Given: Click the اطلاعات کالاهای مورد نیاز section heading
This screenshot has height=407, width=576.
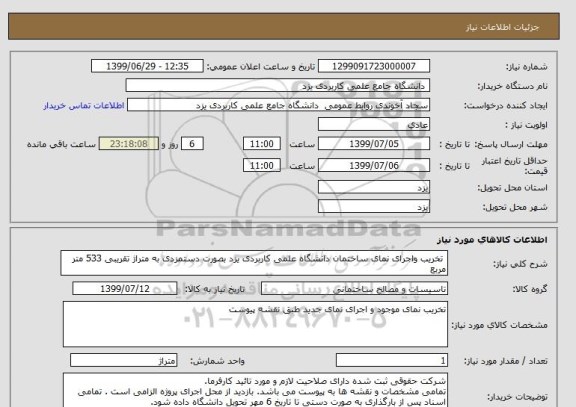Looking at the screenshot, I should pyautogui.click(x=492, y=240).
